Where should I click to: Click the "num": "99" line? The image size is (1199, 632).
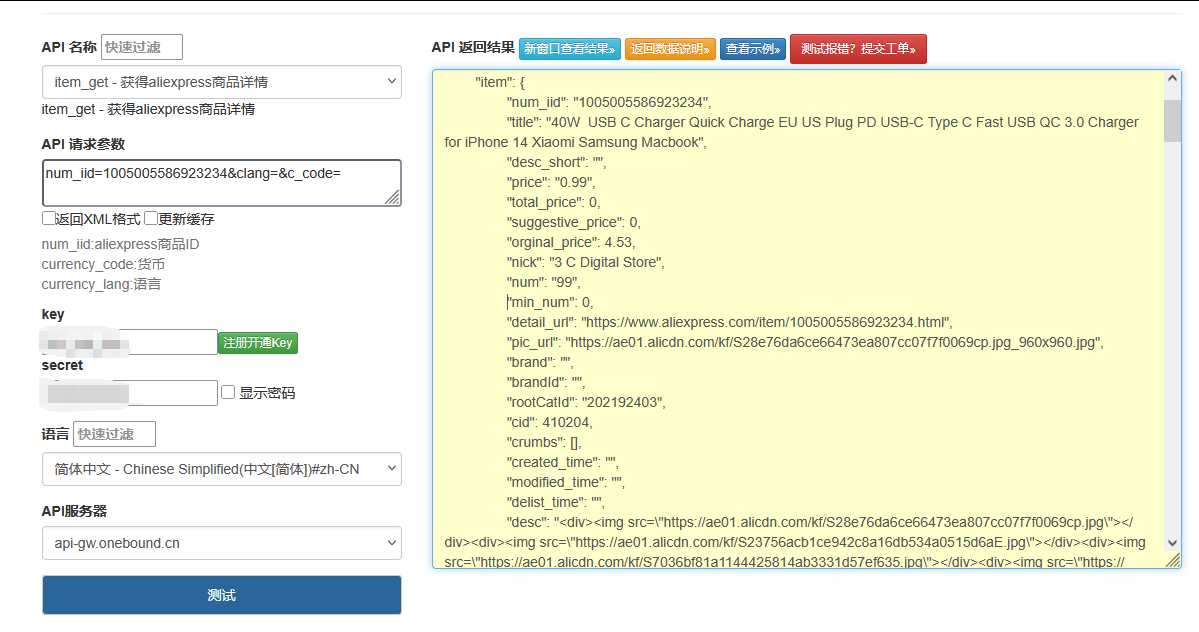coord(543,282)
